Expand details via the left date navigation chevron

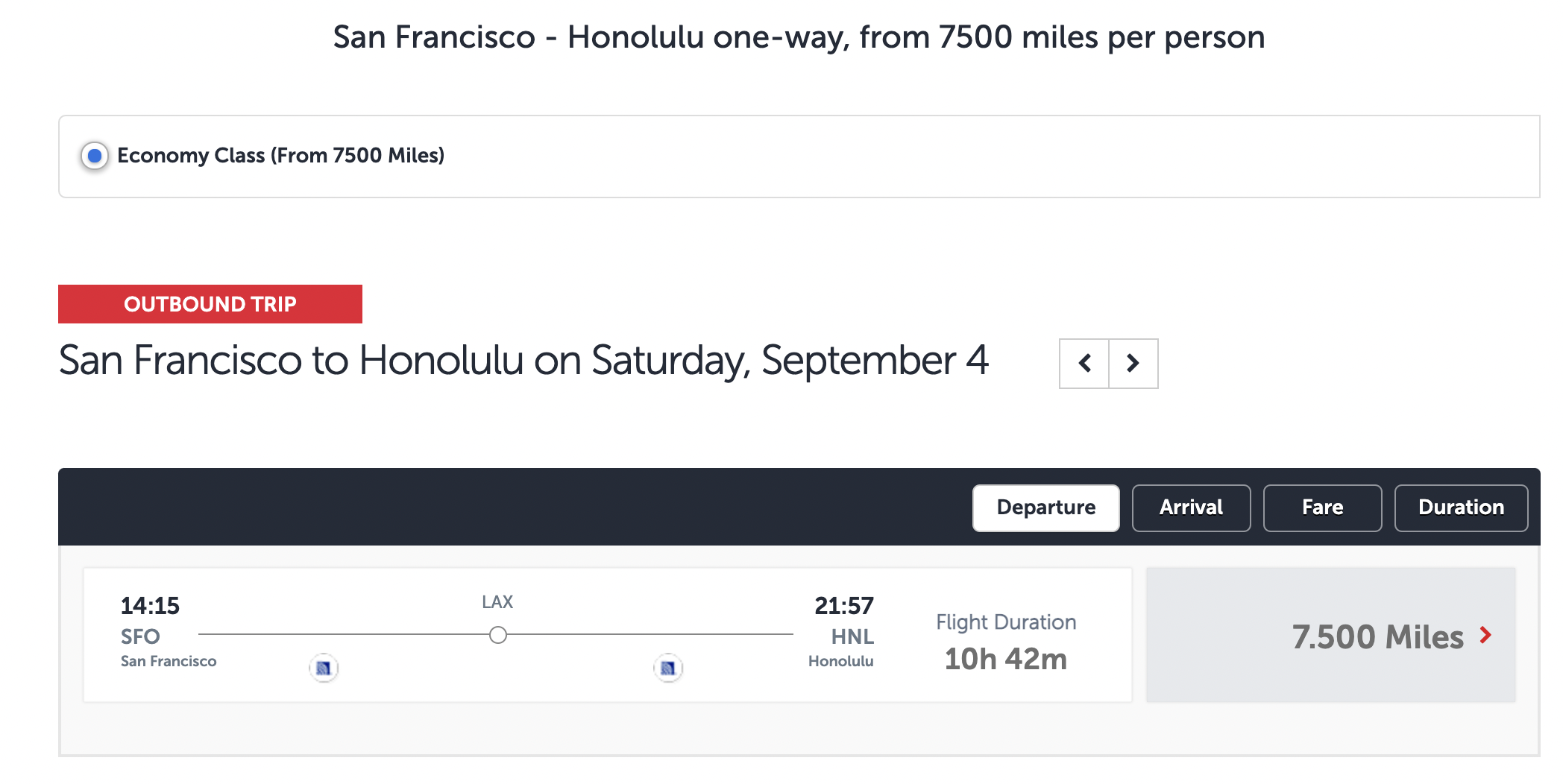point(1085,364)
